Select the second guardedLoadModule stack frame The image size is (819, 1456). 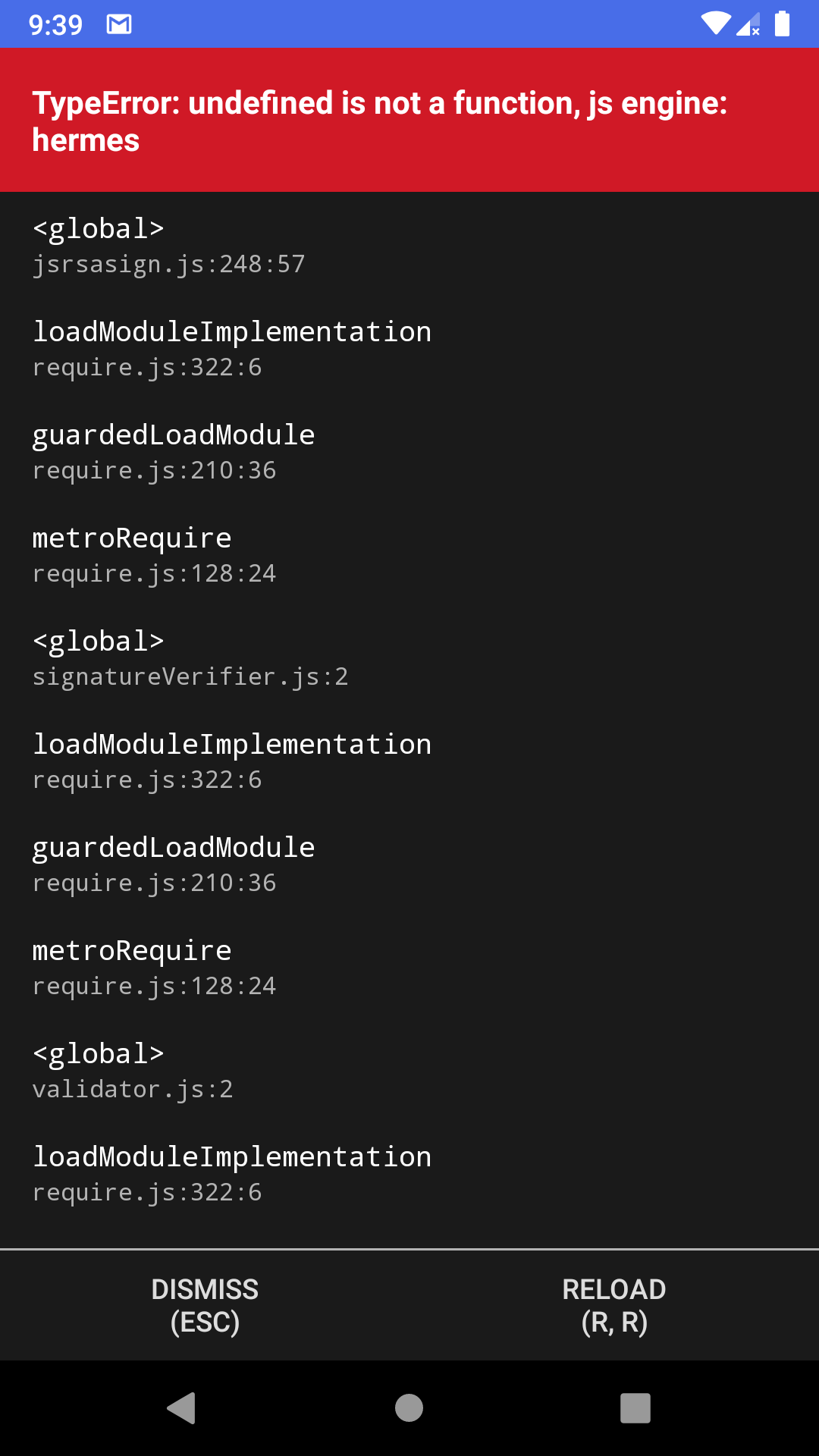409,864
